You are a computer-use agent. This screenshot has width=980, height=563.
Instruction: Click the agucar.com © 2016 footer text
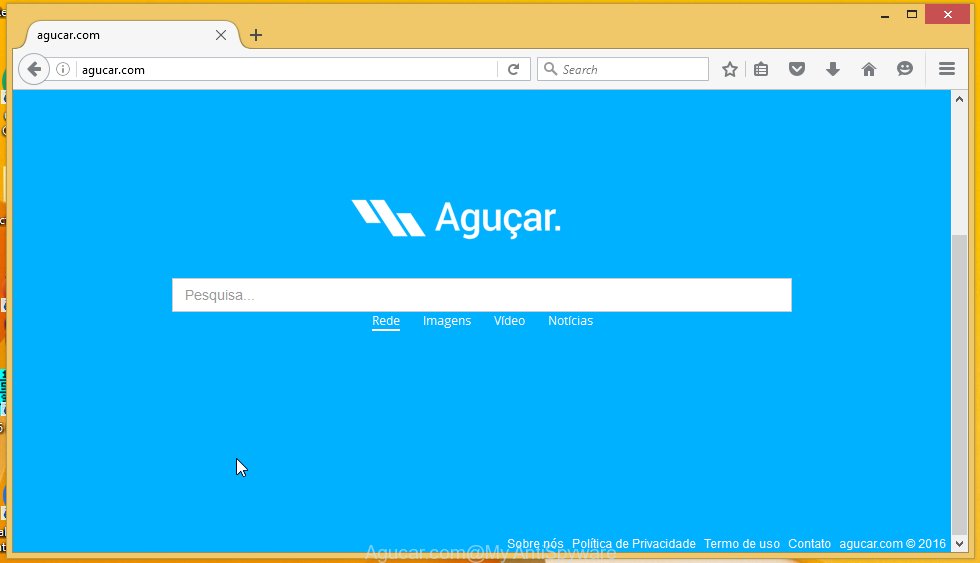[892, 544]
